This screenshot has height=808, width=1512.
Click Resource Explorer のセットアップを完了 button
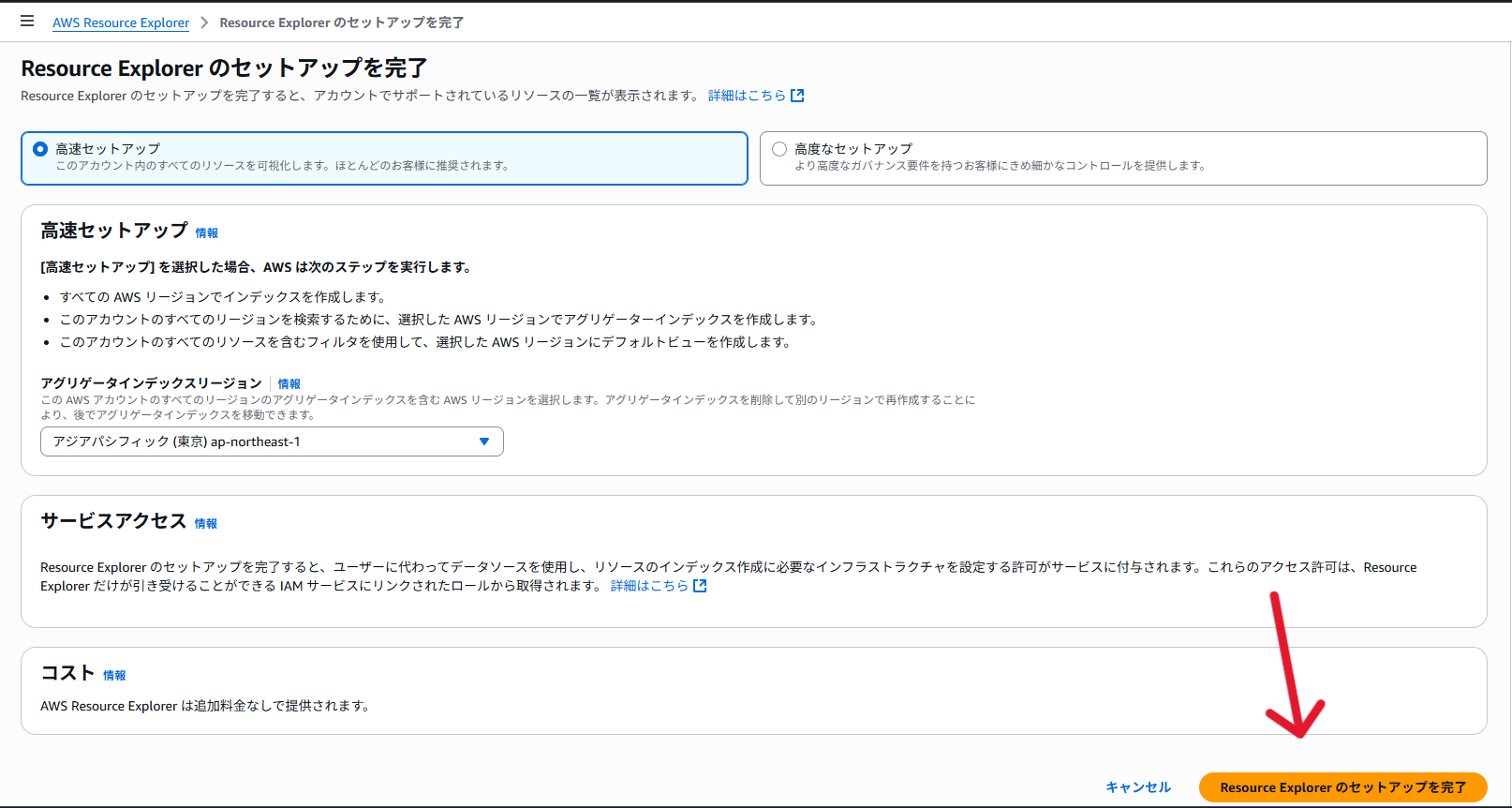tap(1343, 787)
